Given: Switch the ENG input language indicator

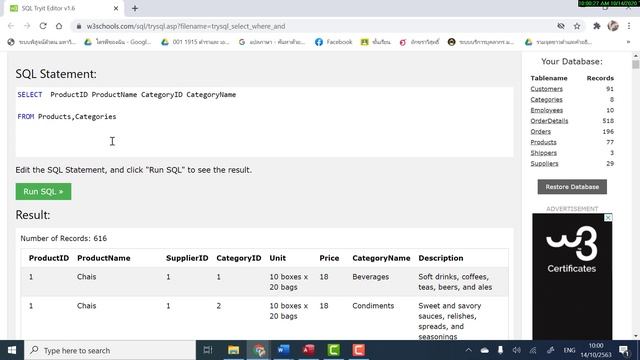Looking at the screenshot, I should pyautogui.click(x=569, y=350).
